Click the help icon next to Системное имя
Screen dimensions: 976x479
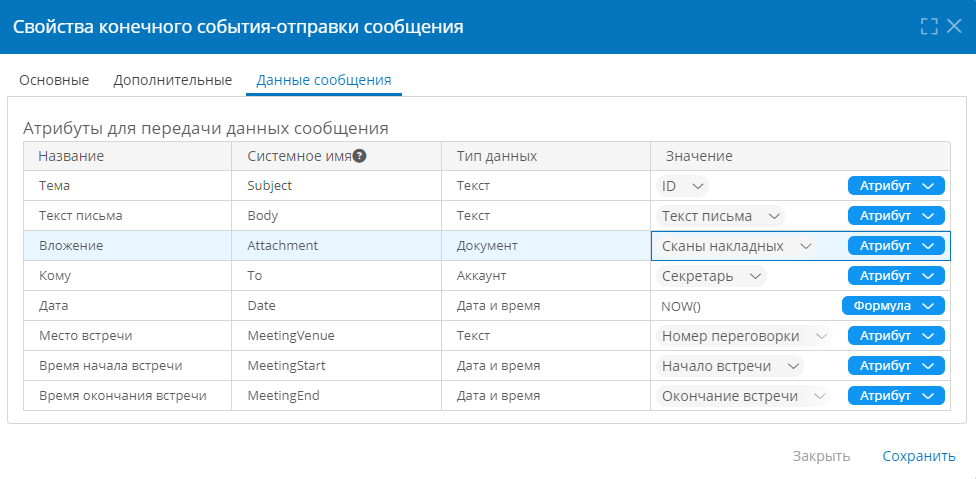tap(359, 156)
